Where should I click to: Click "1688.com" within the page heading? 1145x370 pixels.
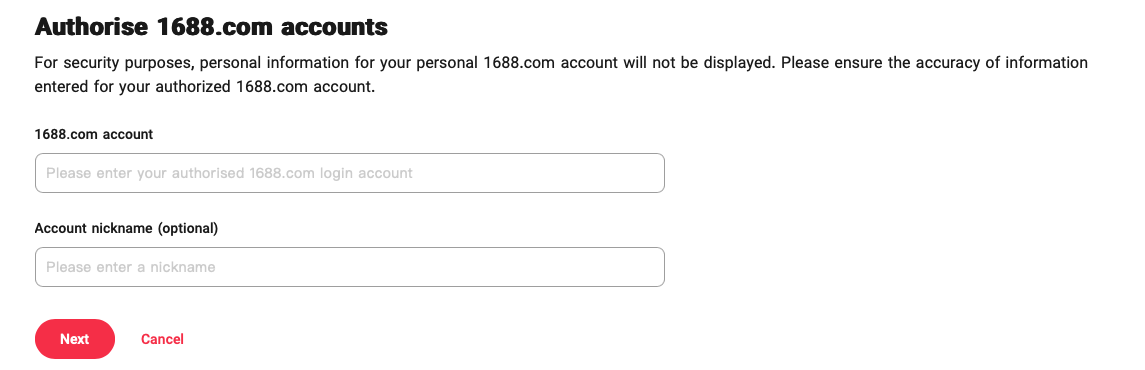[216, 27]
